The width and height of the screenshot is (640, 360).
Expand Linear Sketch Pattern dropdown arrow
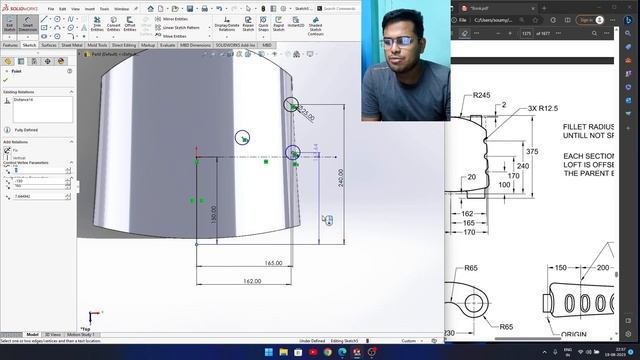(209, 28)
